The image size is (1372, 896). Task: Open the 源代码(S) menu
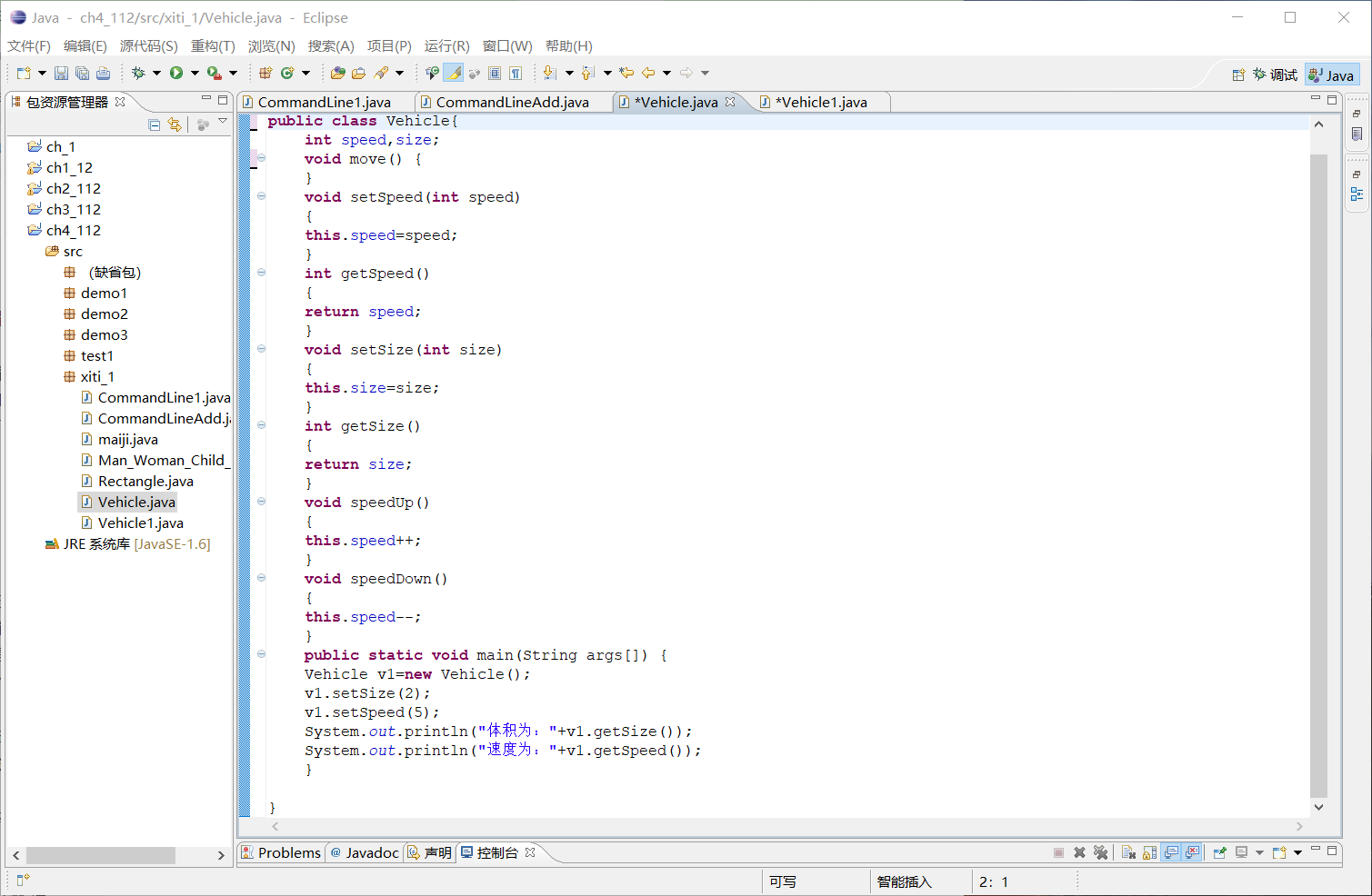pyautogui.click(x=149, y=45)
